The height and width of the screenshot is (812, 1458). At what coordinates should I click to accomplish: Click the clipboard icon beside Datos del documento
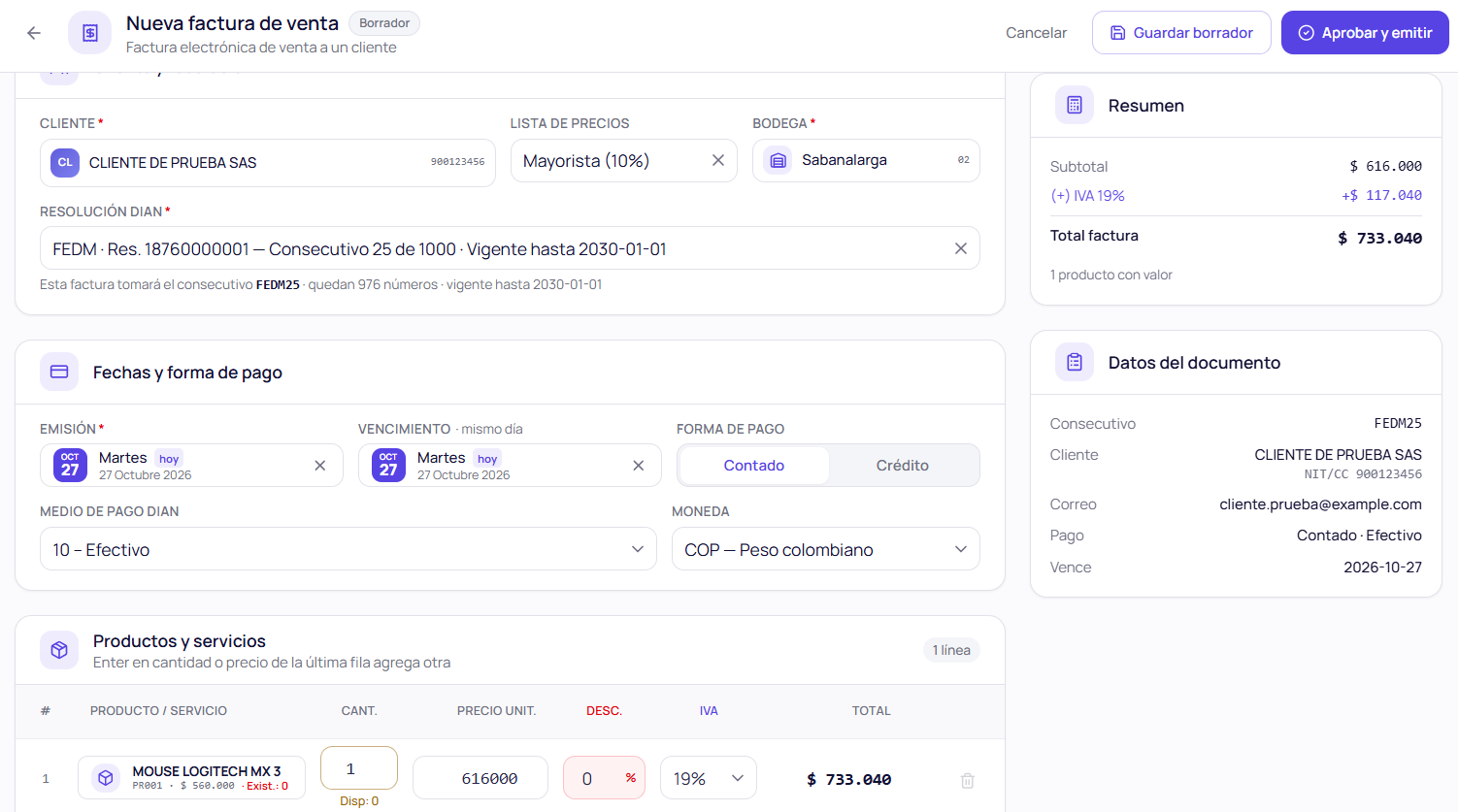pyautogui.click(x=1075, y=362)
